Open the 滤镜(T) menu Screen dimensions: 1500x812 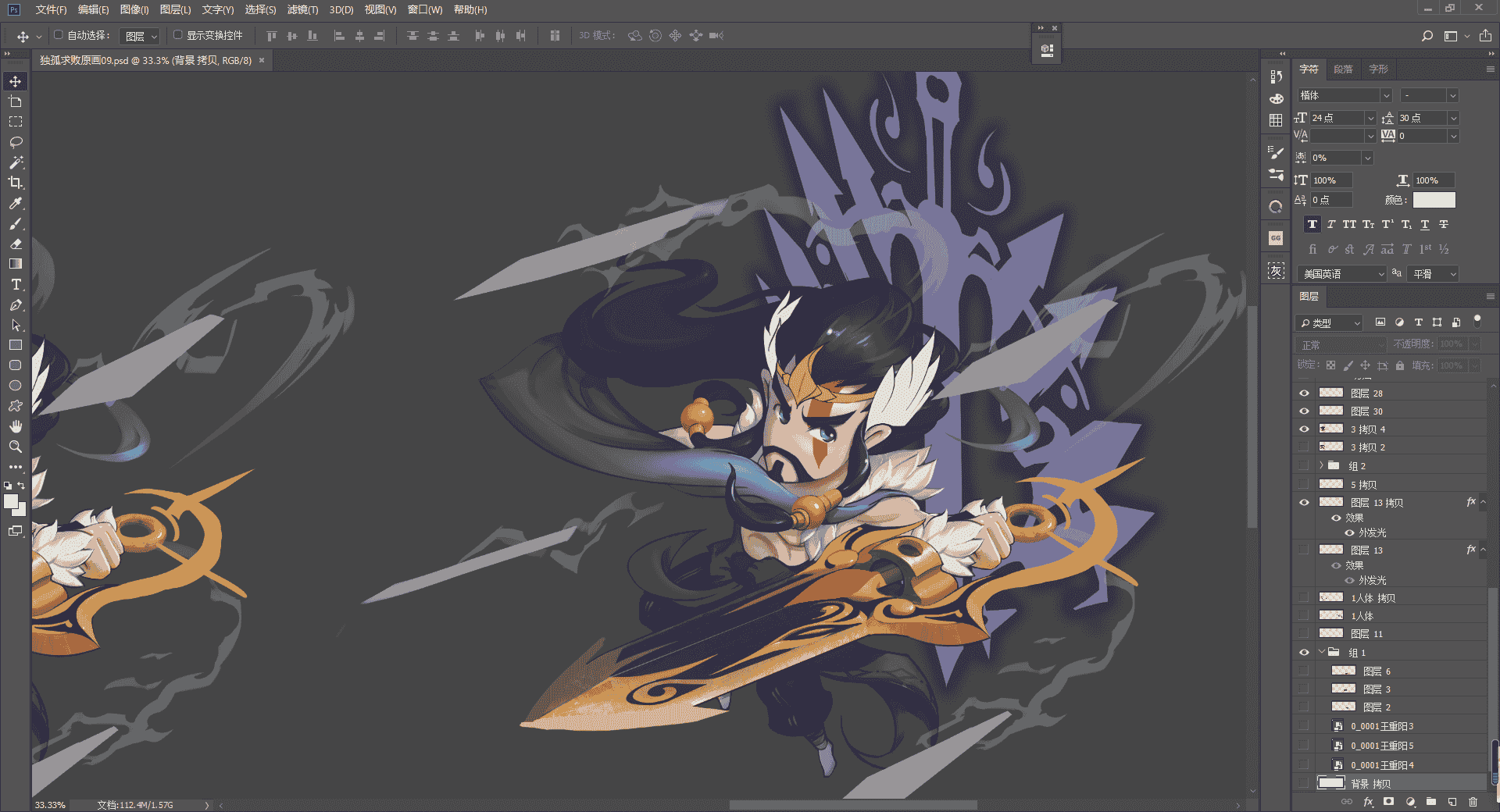pos(302,9)
